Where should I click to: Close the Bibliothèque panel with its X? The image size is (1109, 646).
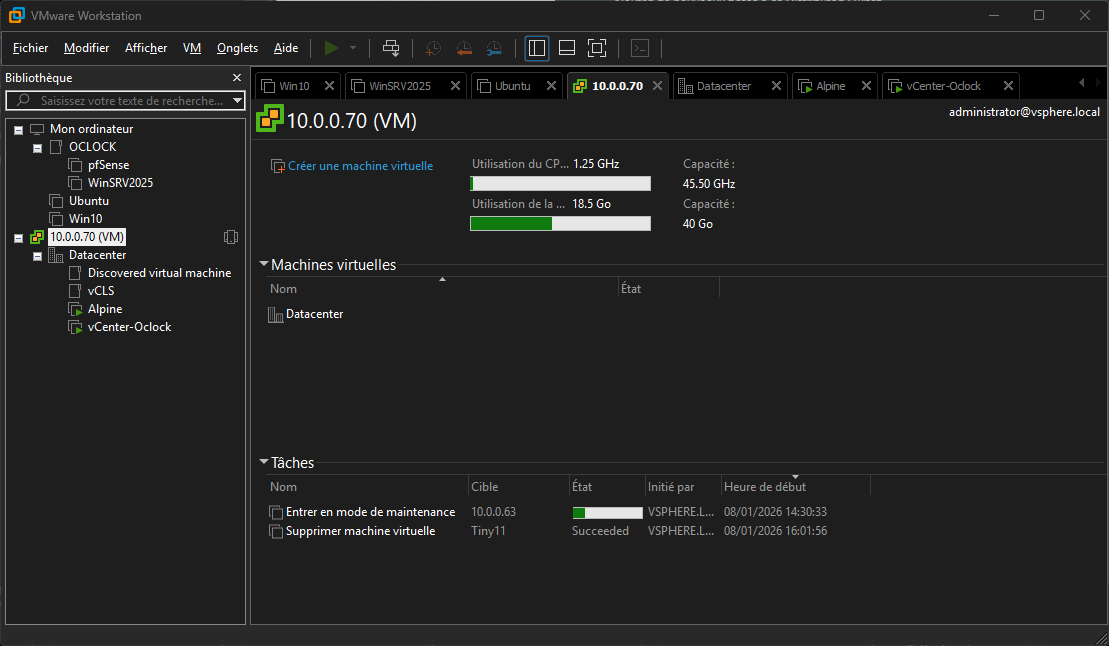(x=237, y=78)
